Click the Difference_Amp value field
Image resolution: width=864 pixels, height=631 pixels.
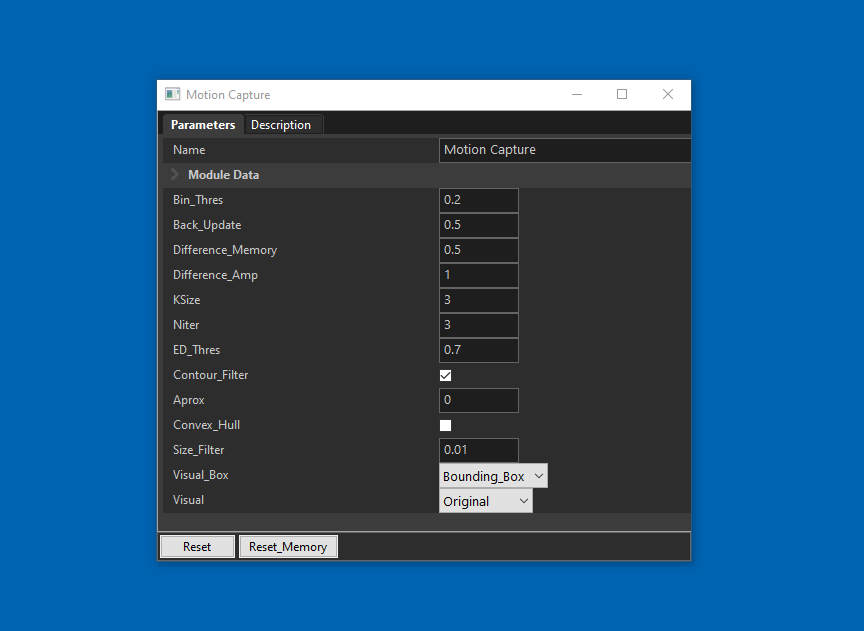point(478,275)
